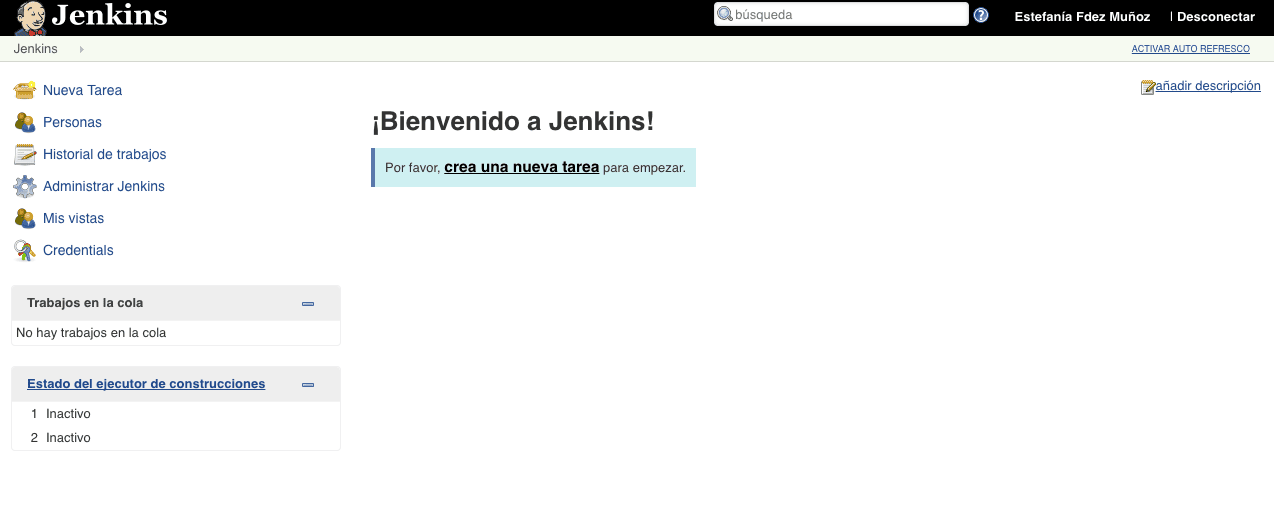
Task: Open the search help question mark icon
Action: pyautogui.click(x=981, y=15)
